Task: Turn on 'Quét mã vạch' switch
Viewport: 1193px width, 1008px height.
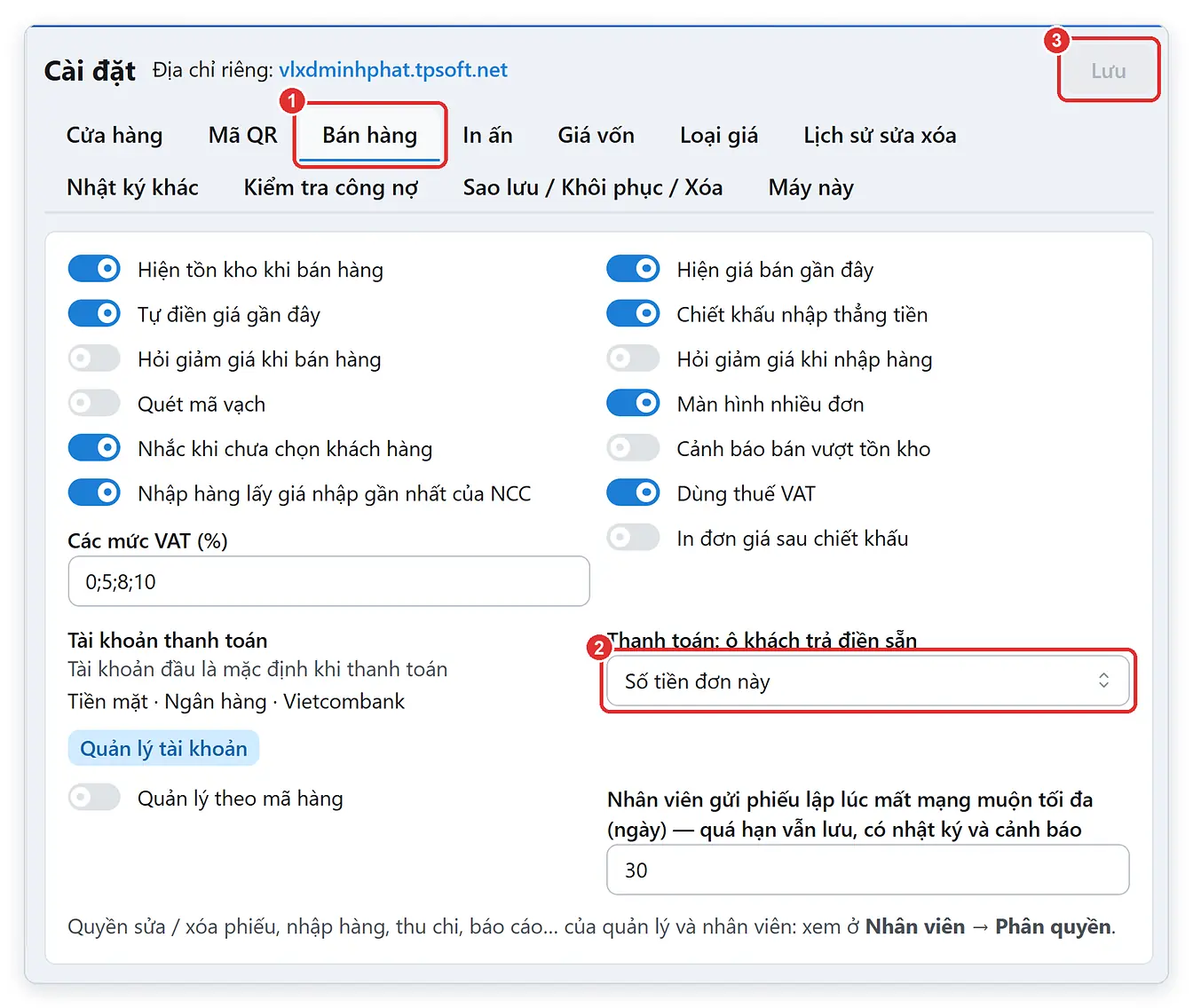Action: point(94,403)
